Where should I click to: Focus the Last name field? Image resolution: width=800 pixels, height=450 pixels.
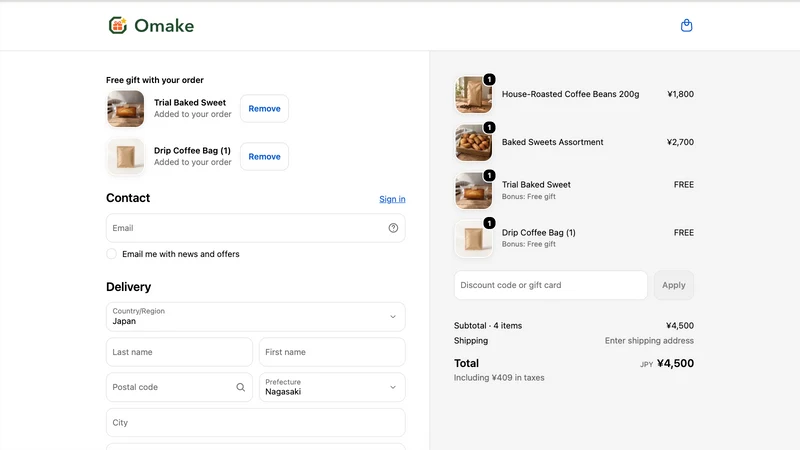(x=179, y=352)
